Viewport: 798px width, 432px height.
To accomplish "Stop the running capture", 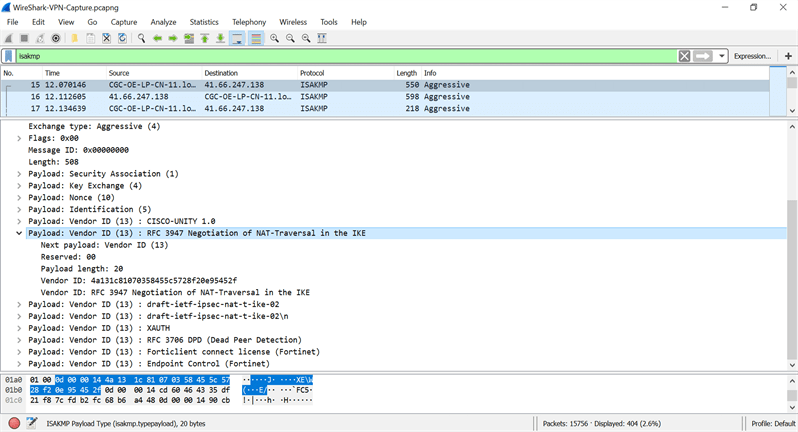I will tap(24, 38).
